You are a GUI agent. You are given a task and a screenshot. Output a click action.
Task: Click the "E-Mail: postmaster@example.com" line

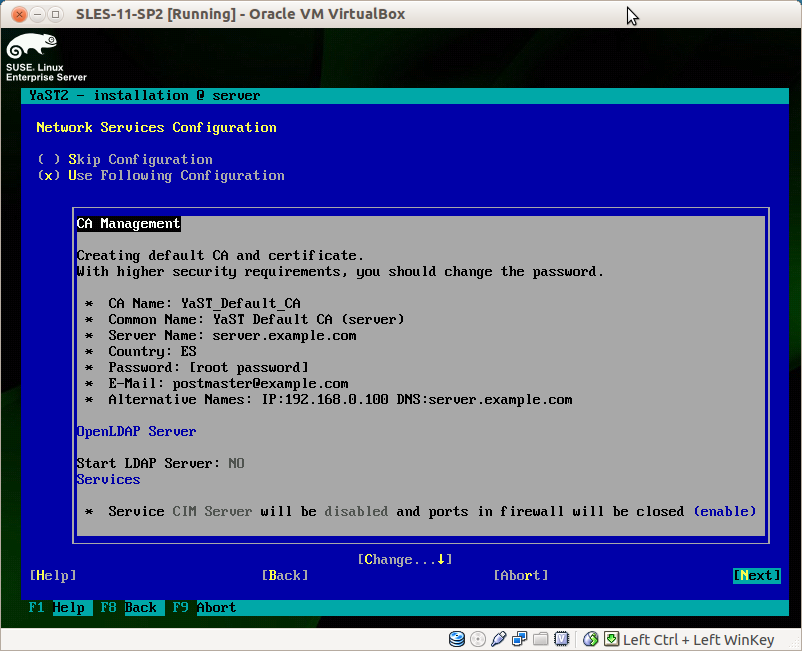pos(228,384)
